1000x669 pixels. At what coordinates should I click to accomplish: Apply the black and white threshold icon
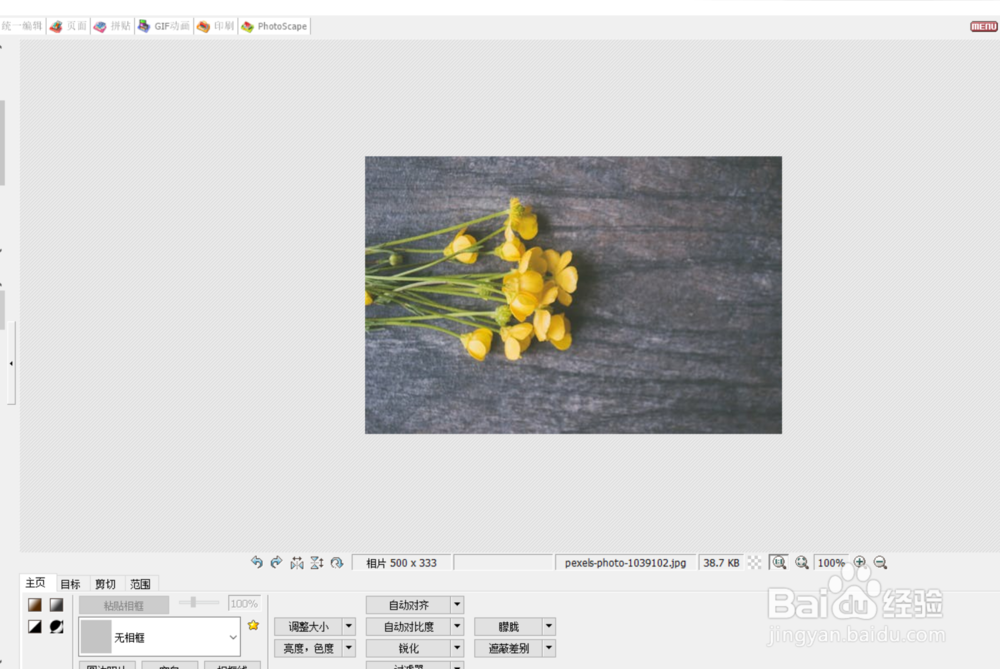tap(34, 626)
